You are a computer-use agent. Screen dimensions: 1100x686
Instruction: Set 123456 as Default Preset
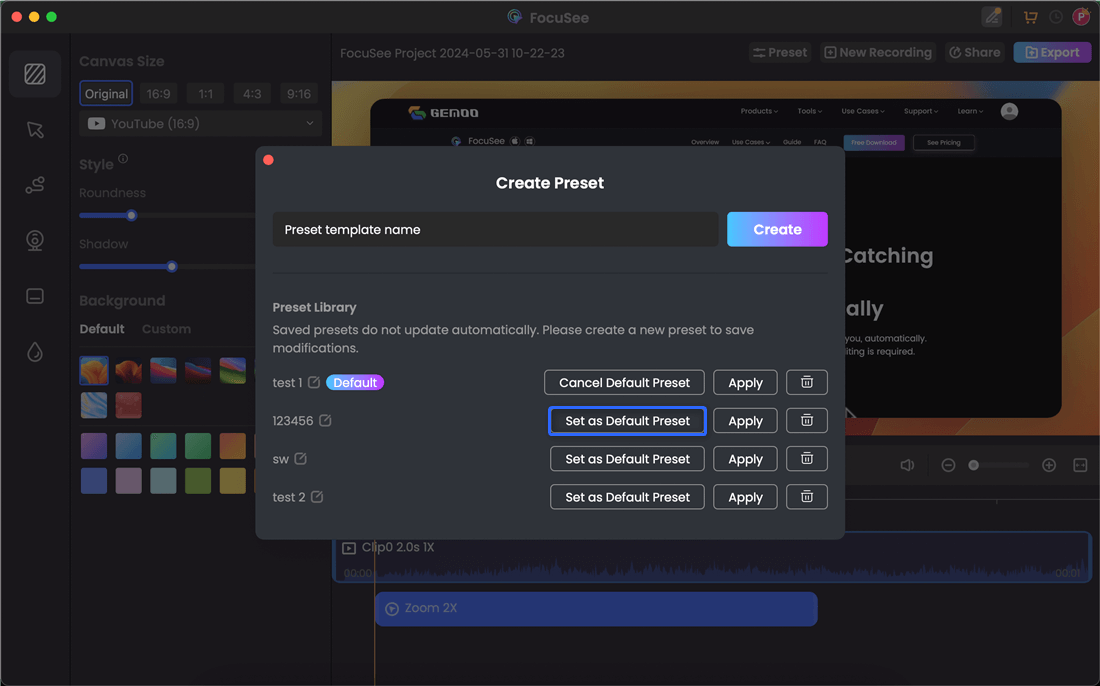[x=627, y=421]
